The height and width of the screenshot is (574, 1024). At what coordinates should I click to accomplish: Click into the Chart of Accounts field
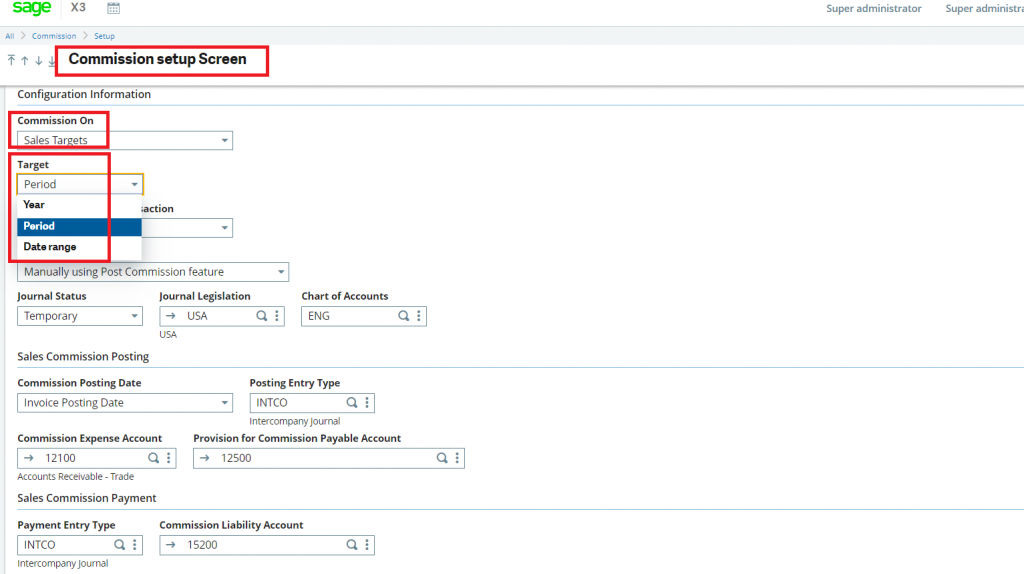pyautogui.click(x=350, y=316)
